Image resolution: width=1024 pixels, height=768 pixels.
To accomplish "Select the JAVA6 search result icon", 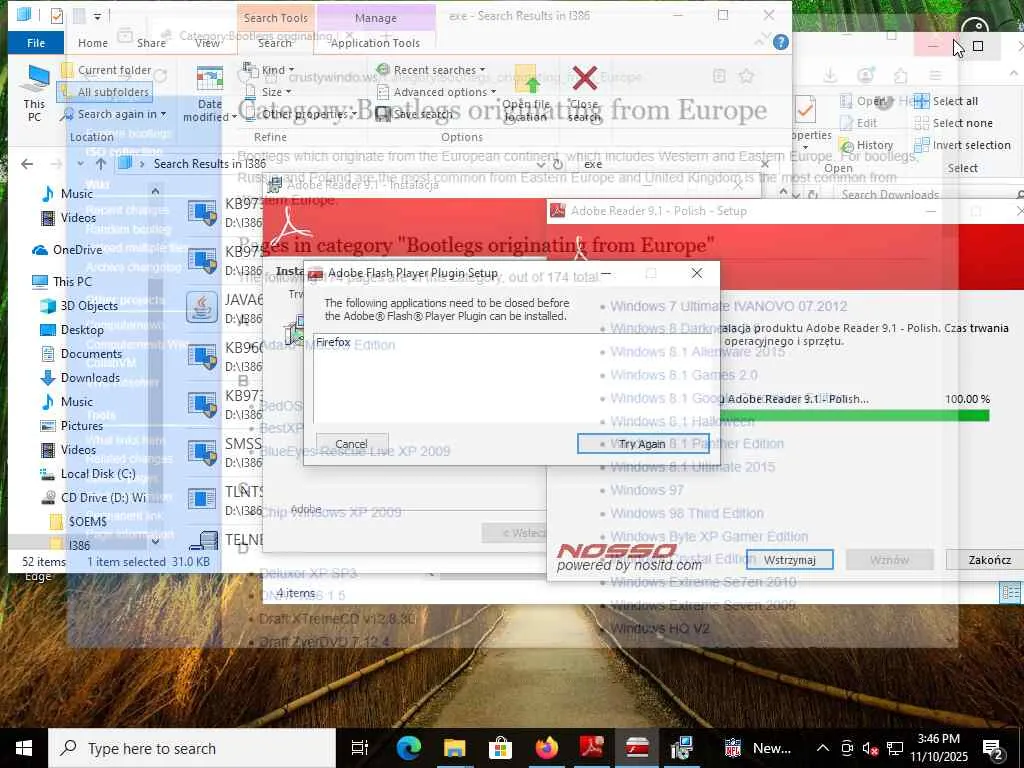I will 202,307.
